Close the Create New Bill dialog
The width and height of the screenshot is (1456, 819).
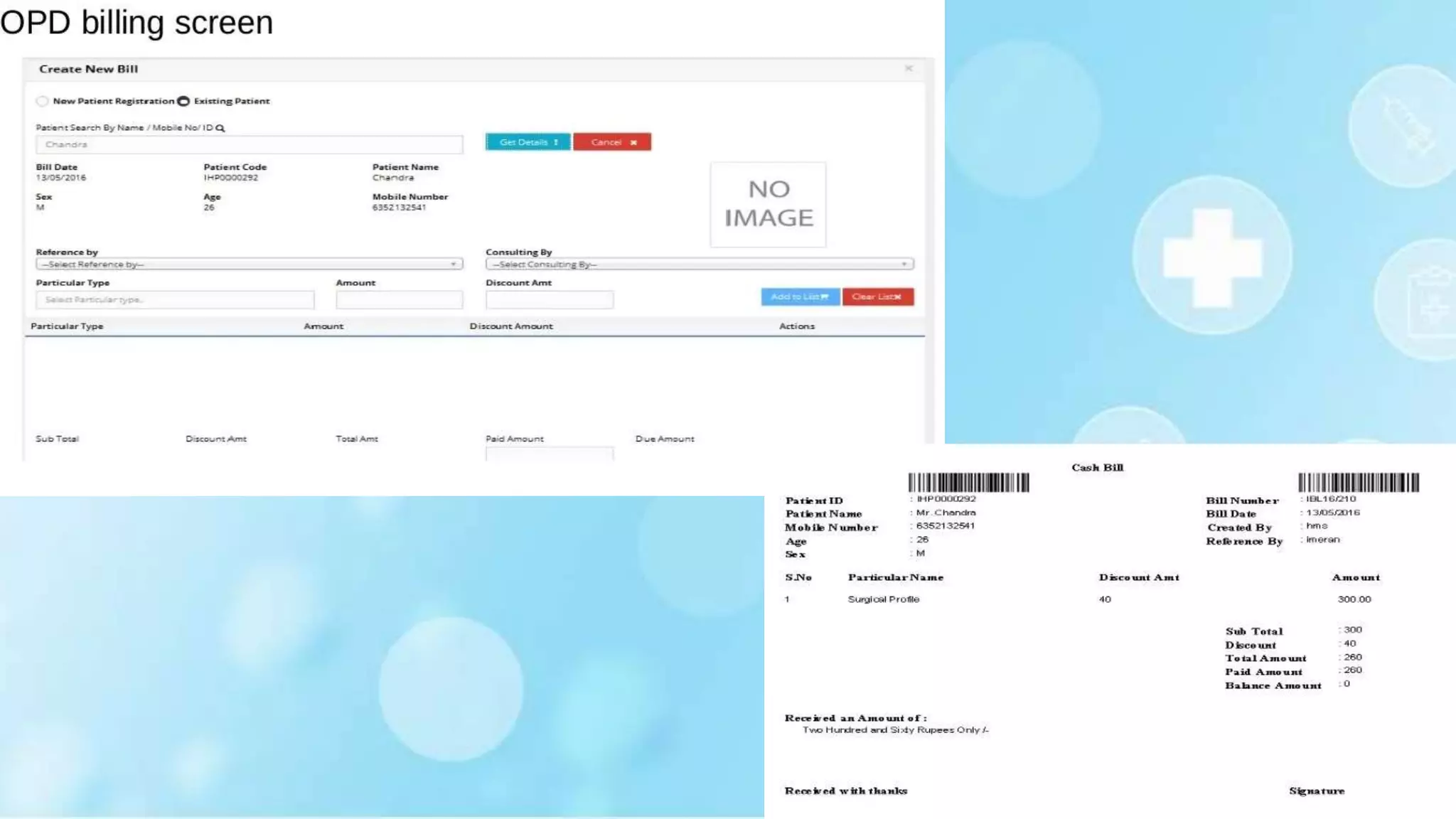[909, 68]
